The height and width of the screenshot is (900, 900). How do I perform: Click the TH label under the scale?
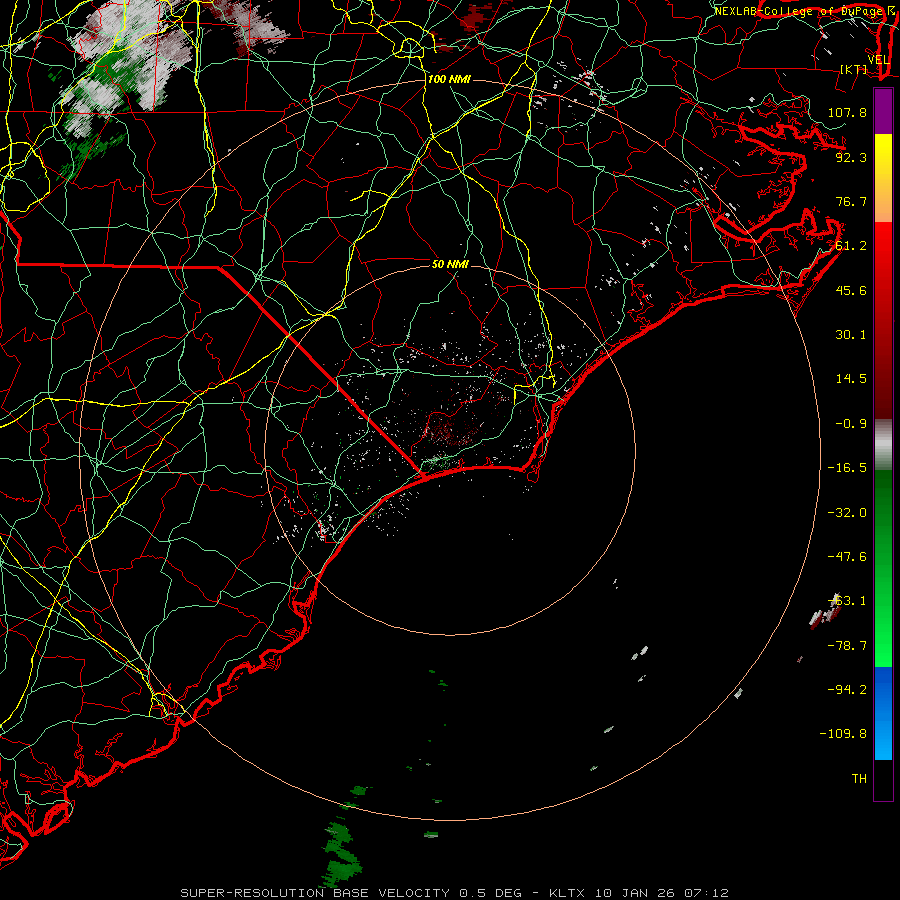point(859,779)
